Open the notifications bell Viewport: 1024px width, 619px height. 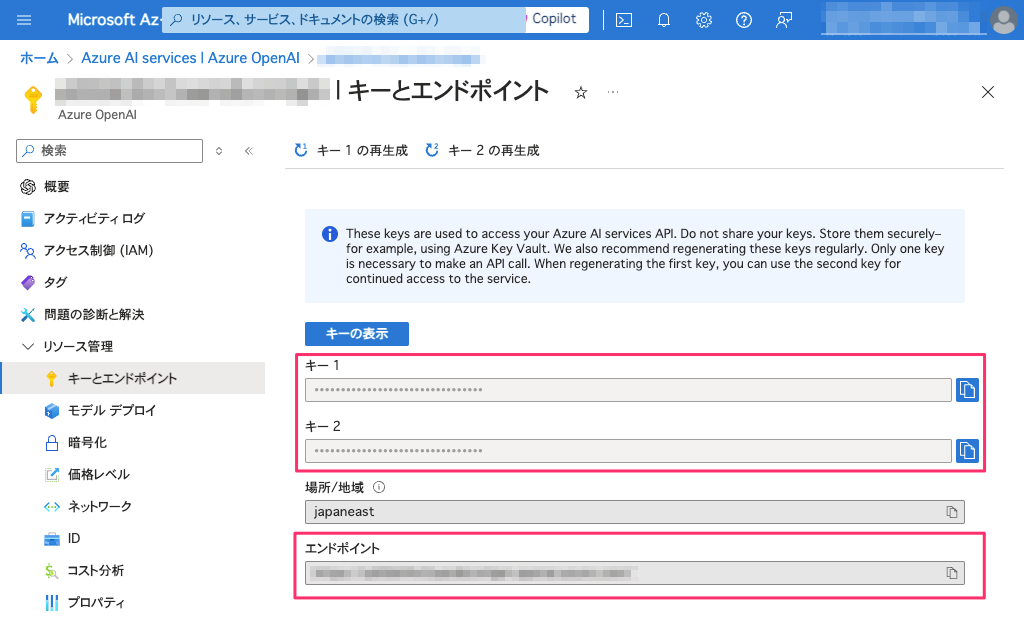click(664, 20)
